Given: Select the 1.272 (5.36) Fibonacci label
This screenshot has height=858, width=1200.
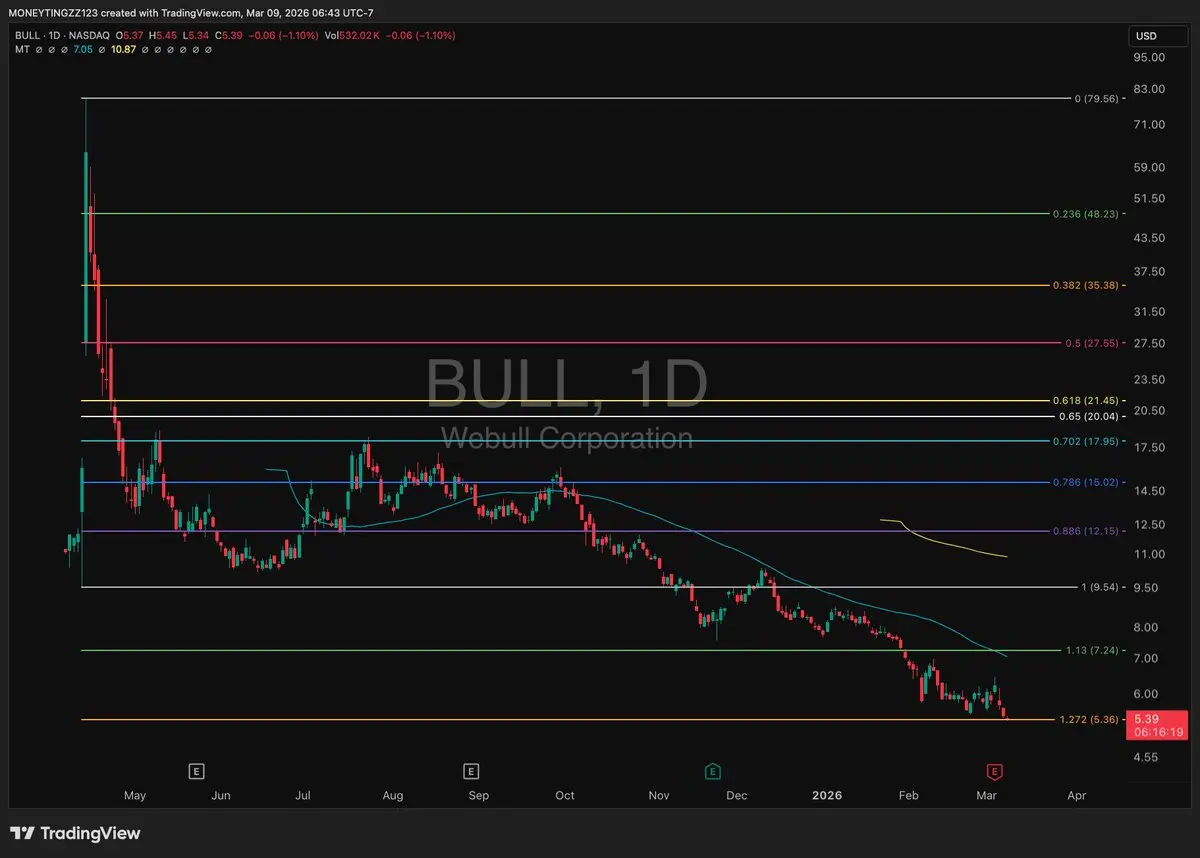Looking at the screenshot, I should tap(1090, 720).
